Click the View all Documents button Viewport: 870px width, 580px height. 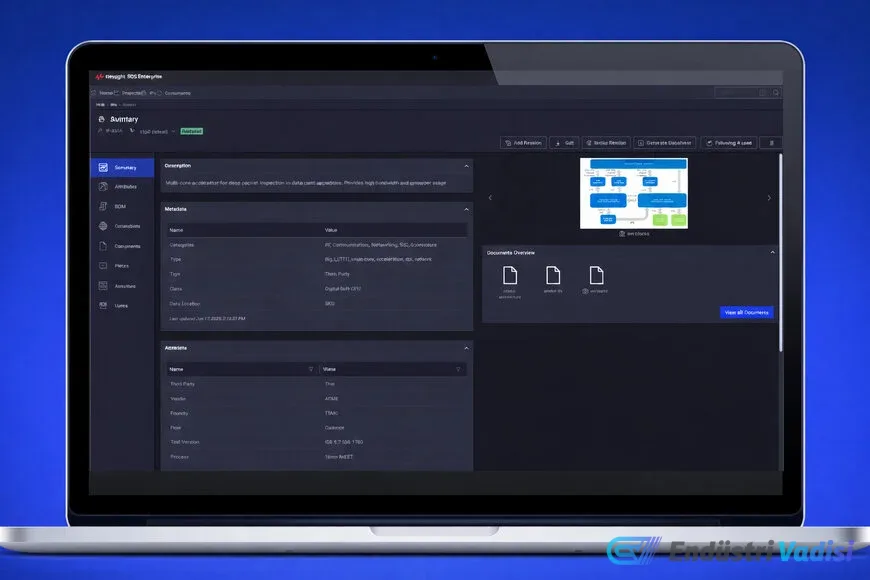tap(746, 313)
